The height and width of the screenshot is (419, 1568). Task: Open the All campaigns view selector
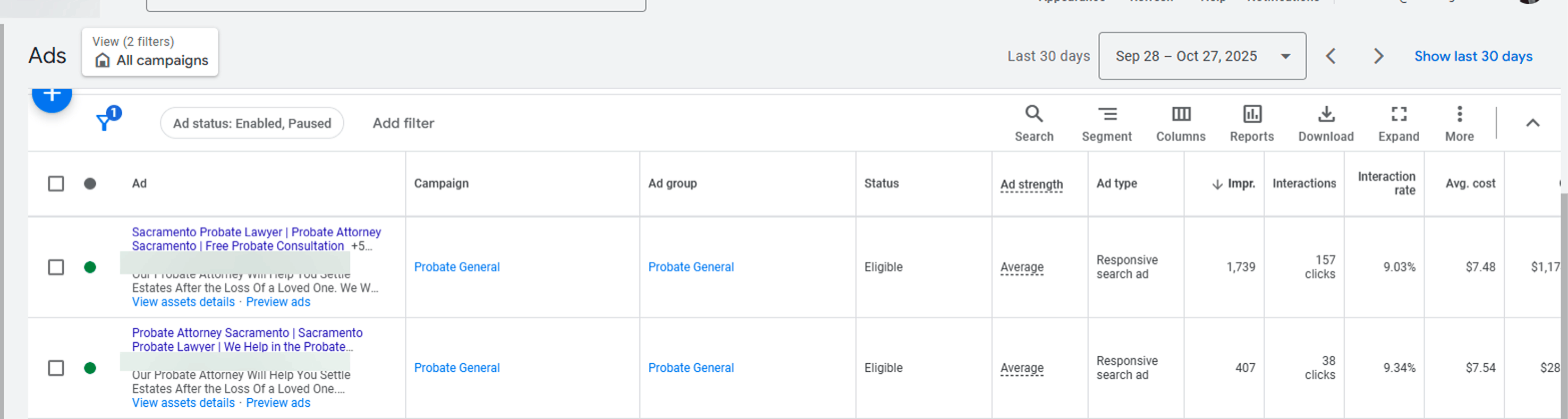pyautogui.click(x=150, y=52)
